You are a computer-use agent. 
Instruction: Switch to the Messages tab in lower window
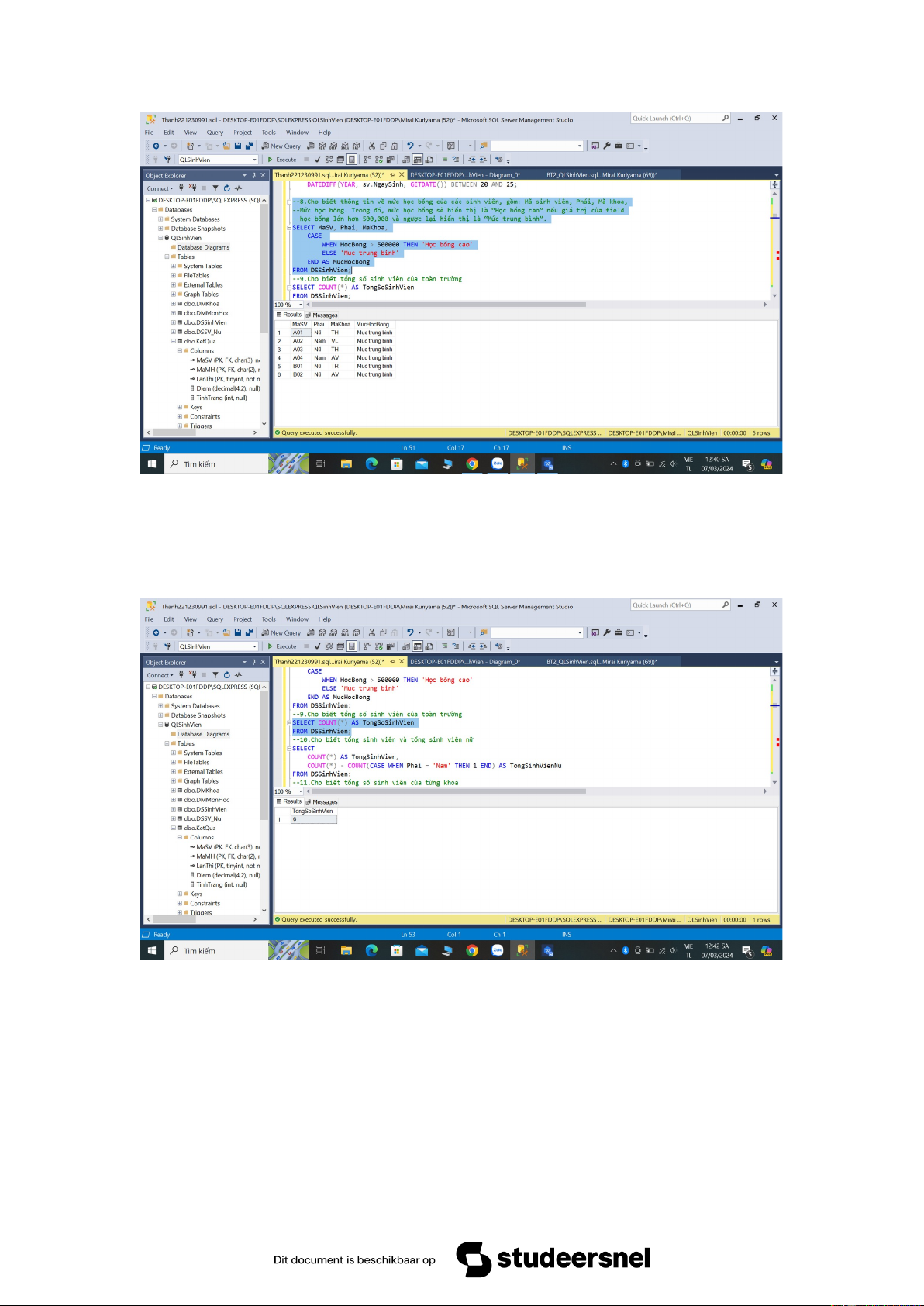(x=322, y=801)
